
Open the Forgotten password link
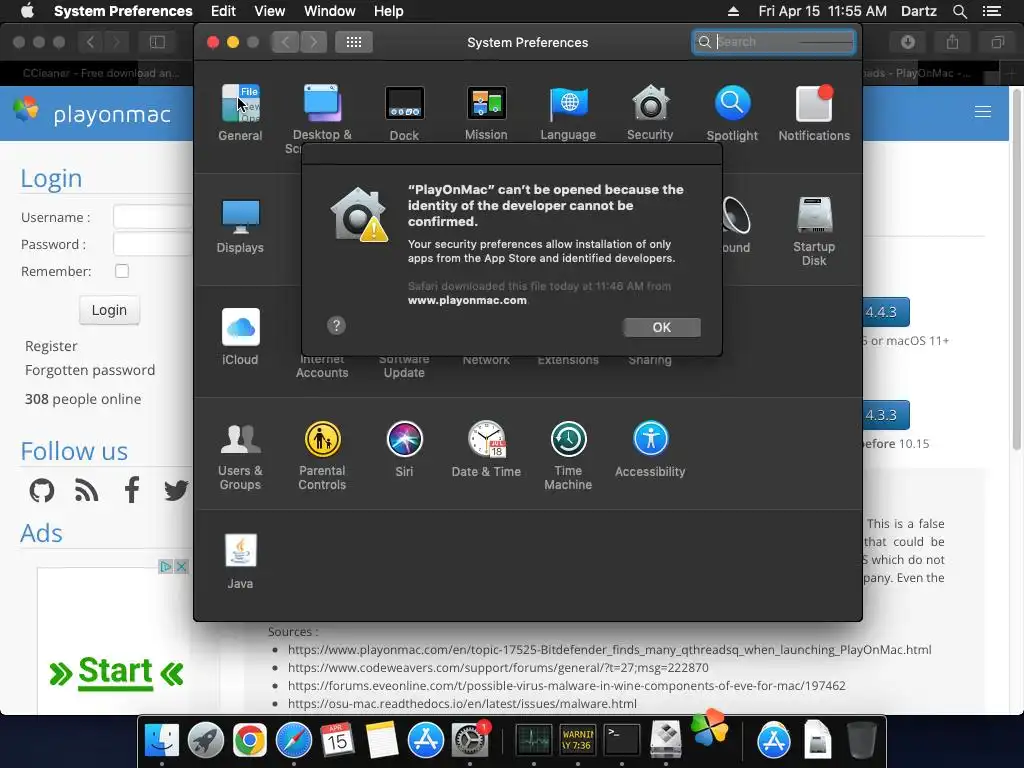[x=90, y=370]
